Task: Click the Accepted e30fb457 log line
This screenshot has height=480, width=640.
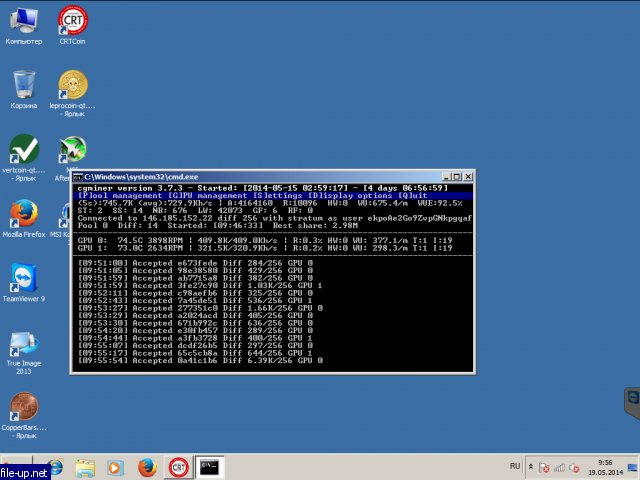Action: pyautogui.click(x=196, y=331)
